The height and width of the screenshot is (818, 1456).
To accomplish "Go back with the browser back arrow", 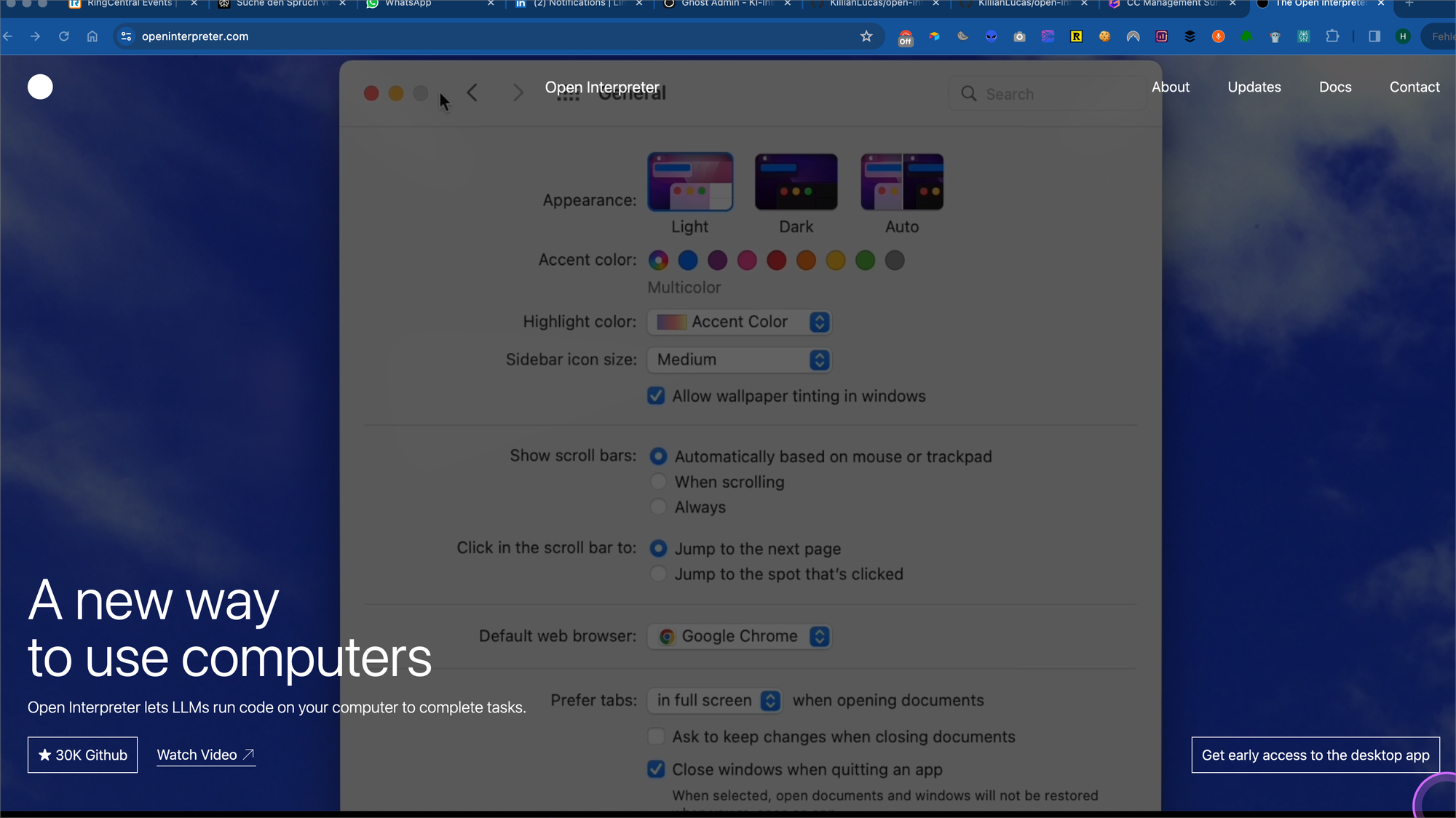I will point(8,36).
